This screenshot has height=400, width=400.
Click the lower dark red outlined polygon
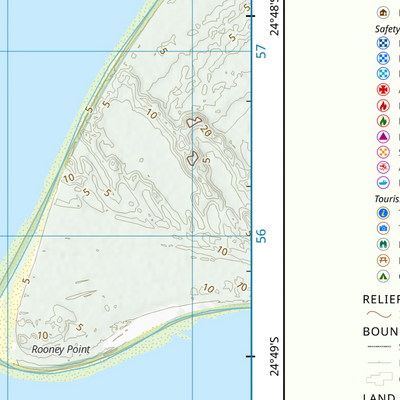point(192,158)
